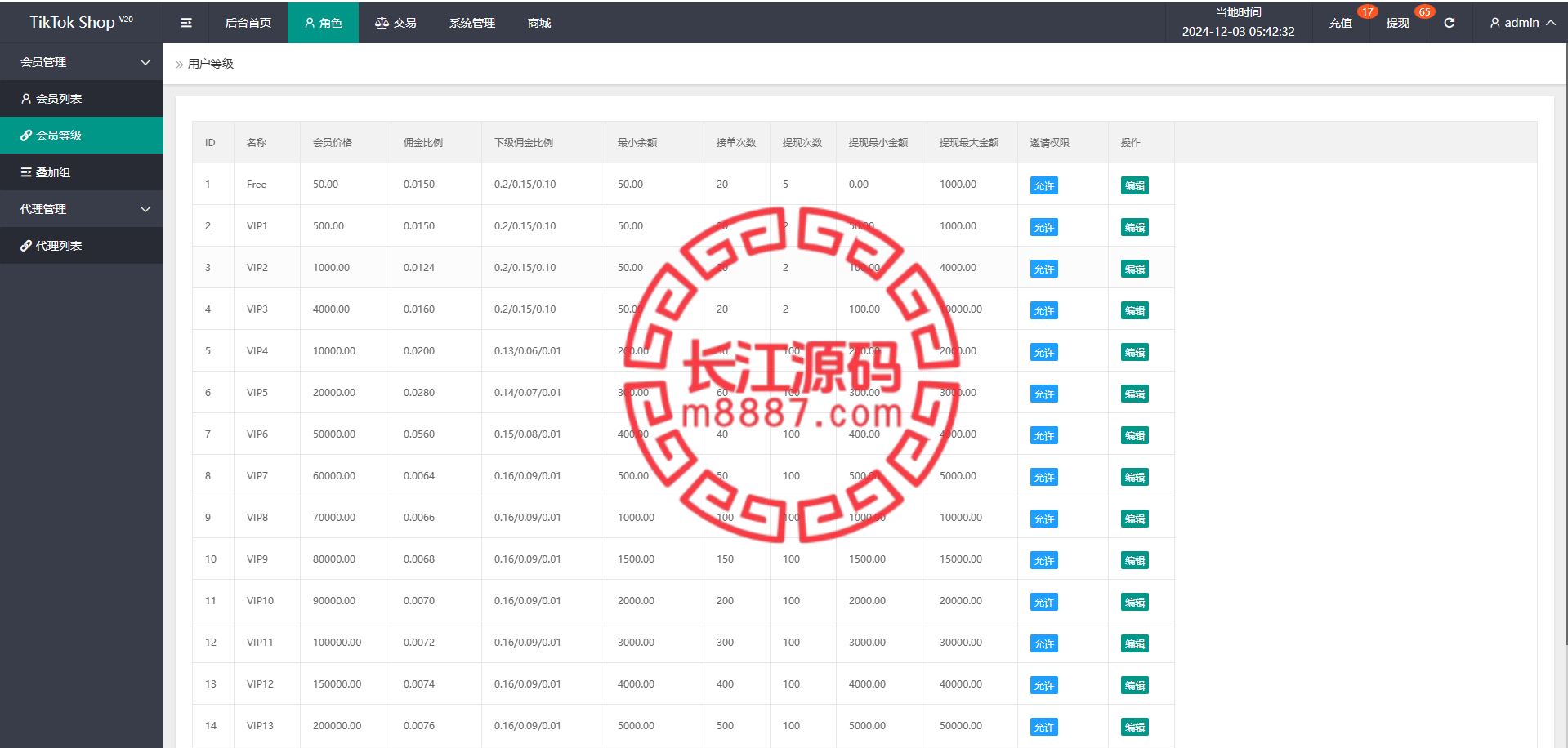Edit the VIP8 level row
Screen dimensions: 1568x748
tap(1135, 519)
